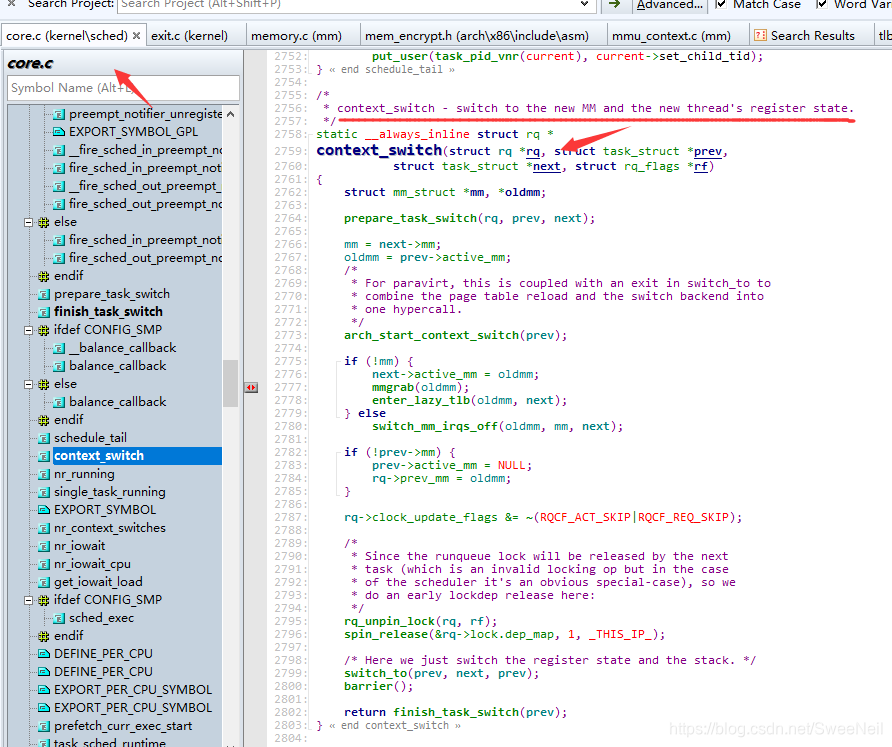Collapse the if (!mm) block fold

tap(340, 362)
